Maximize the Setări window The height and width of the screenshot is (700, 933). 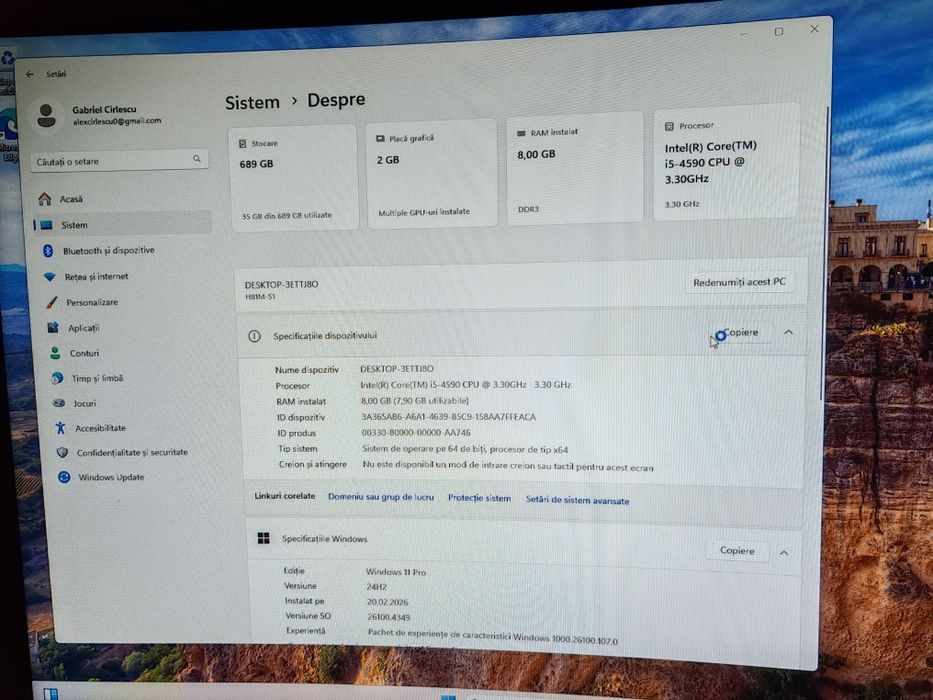coord(779,31)
